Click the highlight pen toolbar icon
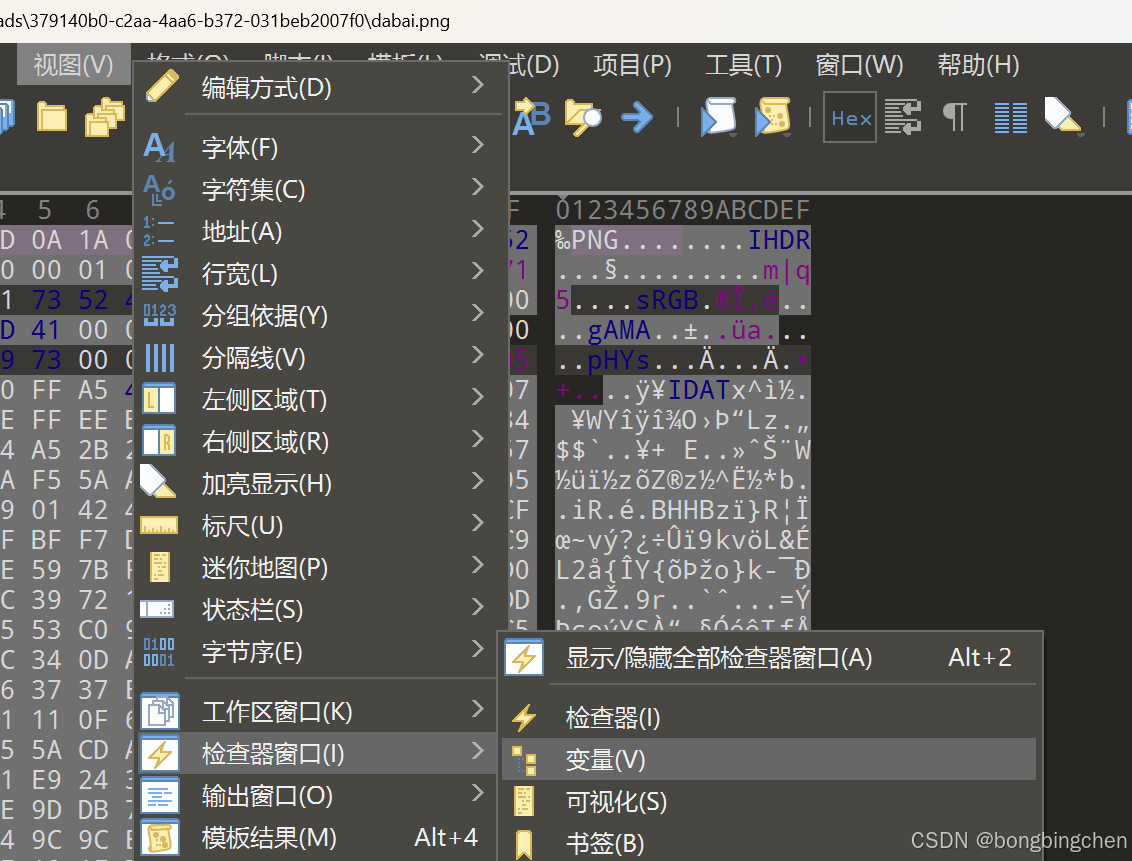This screenshot has height=861, width=1132. (1062, 117)
